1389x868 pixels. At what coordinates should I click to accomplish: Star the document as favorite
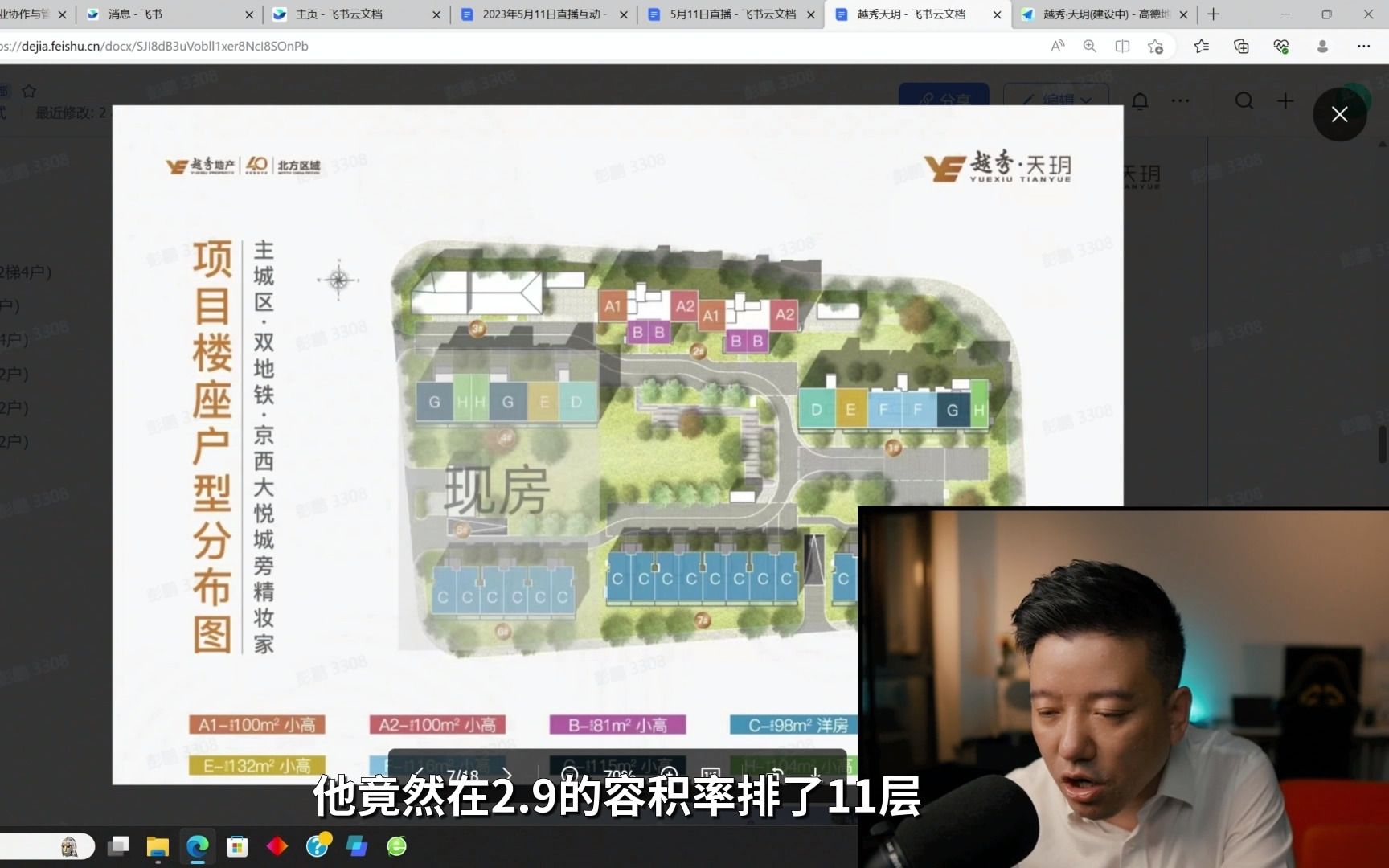[x=29, y=91]
